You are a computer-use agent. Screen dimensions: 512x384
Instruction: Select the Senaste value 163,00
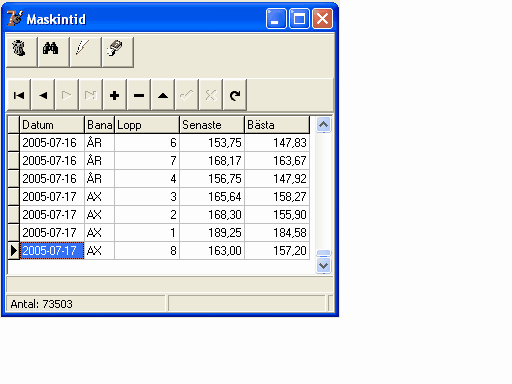[x=212, y=251]
